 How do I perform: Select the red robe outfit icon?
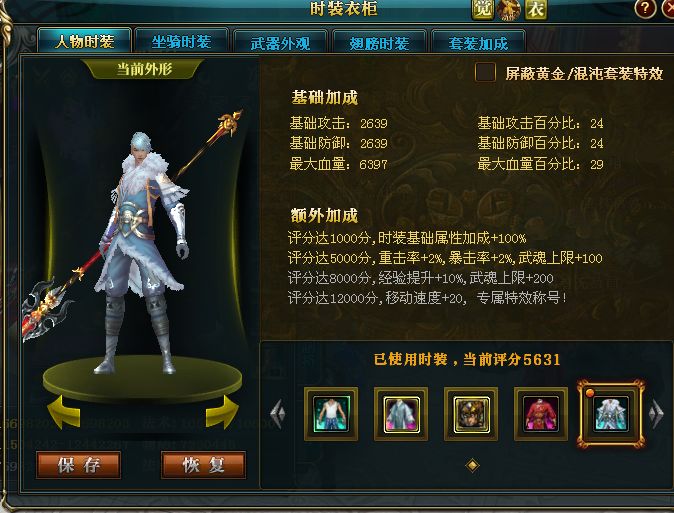click(541, 414)
